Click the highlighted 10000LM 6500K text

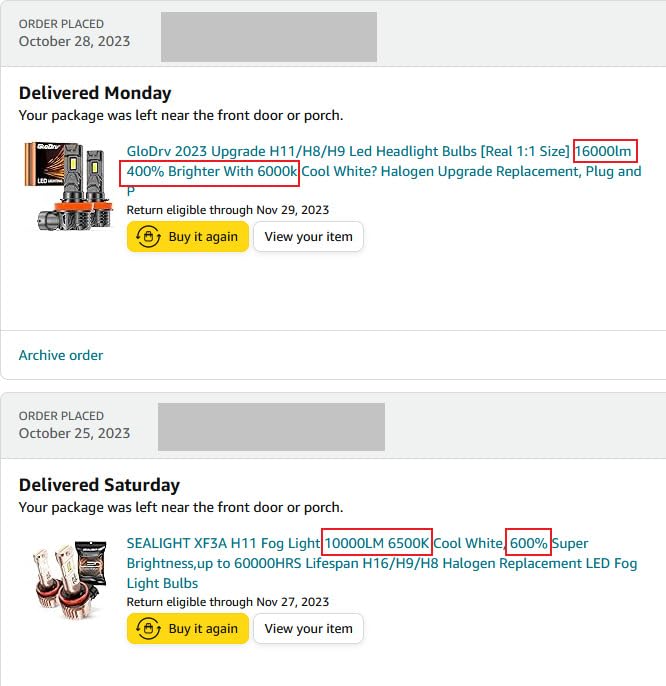(x=377, y=543)
